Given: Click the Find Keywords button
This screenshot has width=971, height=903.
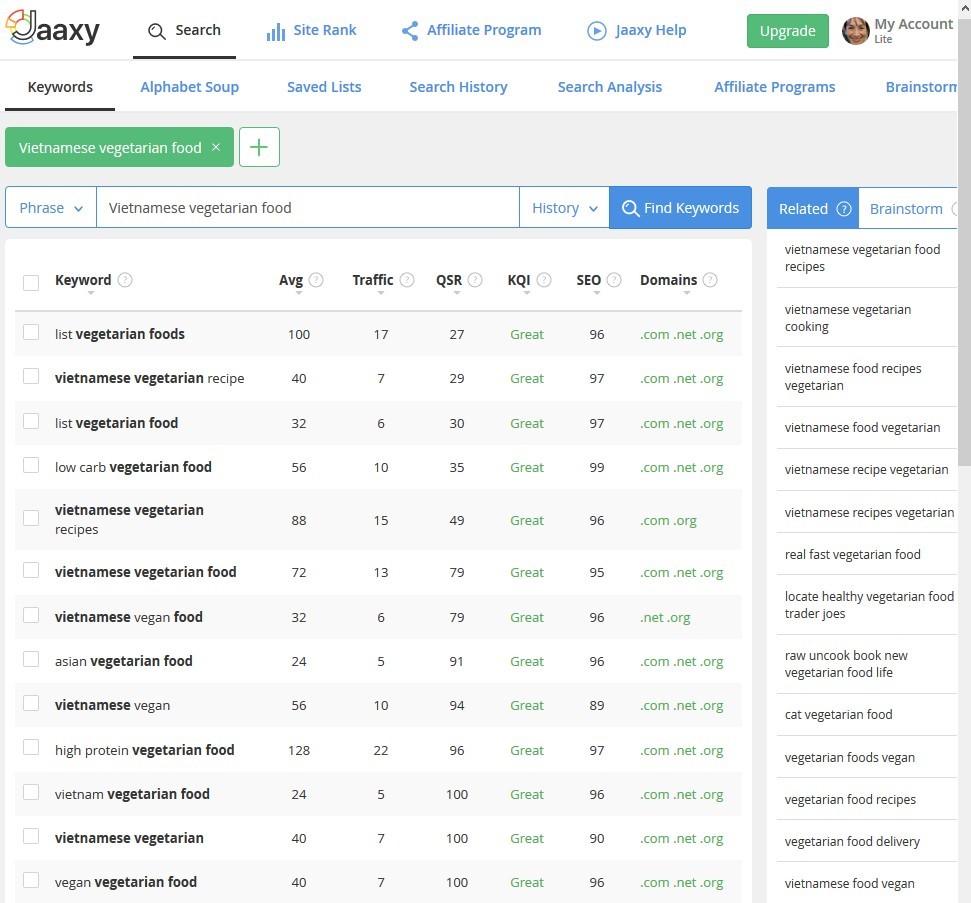Looking at the screenshot, I should (680, 207).
